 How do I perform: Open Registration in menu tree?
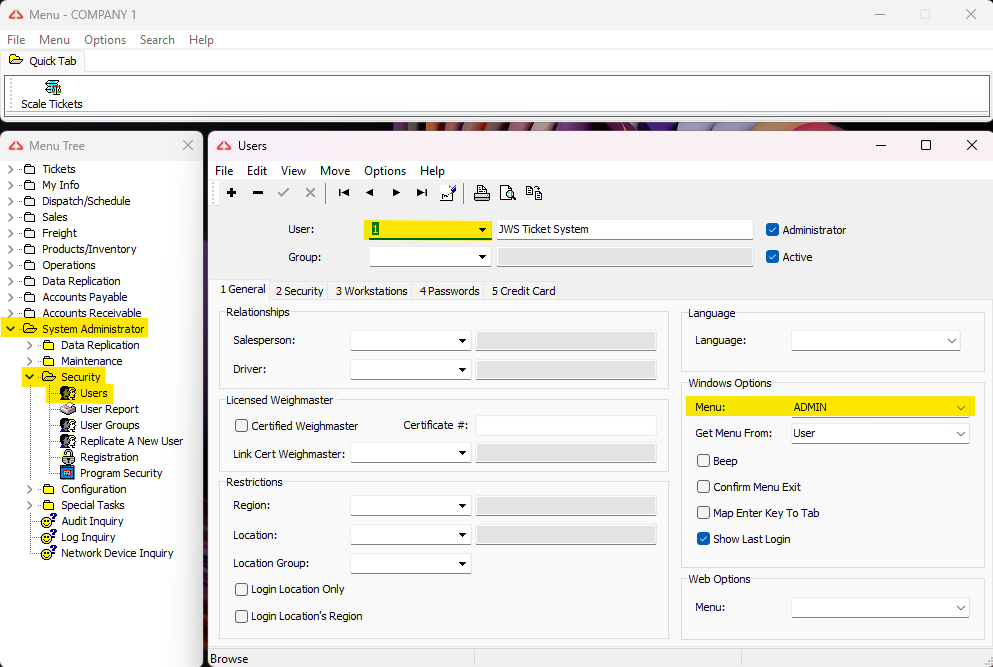pyautogui.click(x=109, y=457)
